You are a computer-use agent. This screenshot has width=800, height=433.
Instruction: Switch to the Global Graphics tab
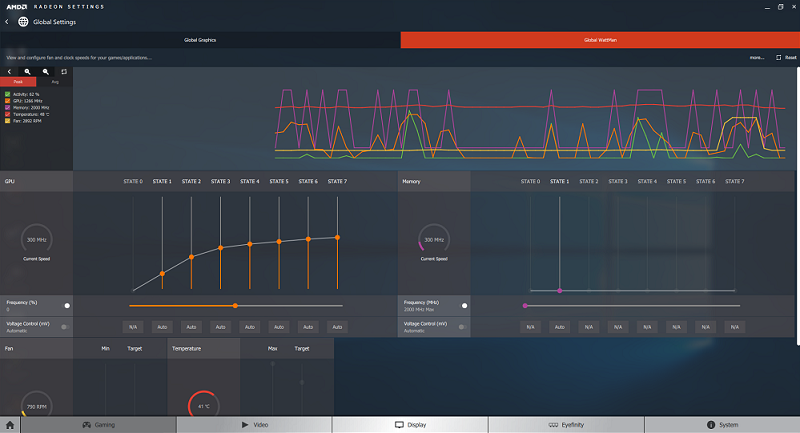tap(200, 40)
